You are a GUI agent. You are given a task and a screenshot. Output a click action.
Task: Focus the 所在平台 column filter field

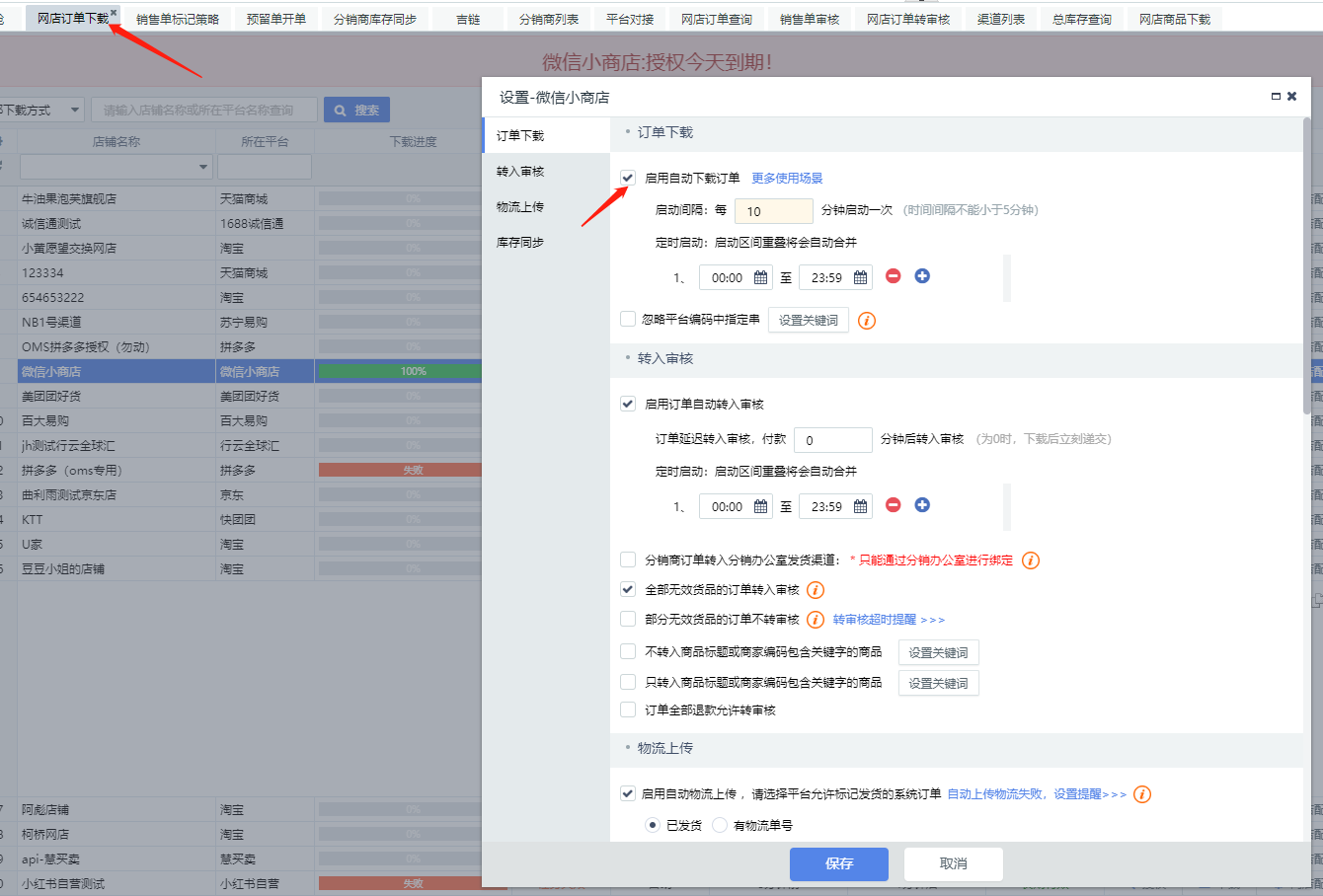coord(265,167)
